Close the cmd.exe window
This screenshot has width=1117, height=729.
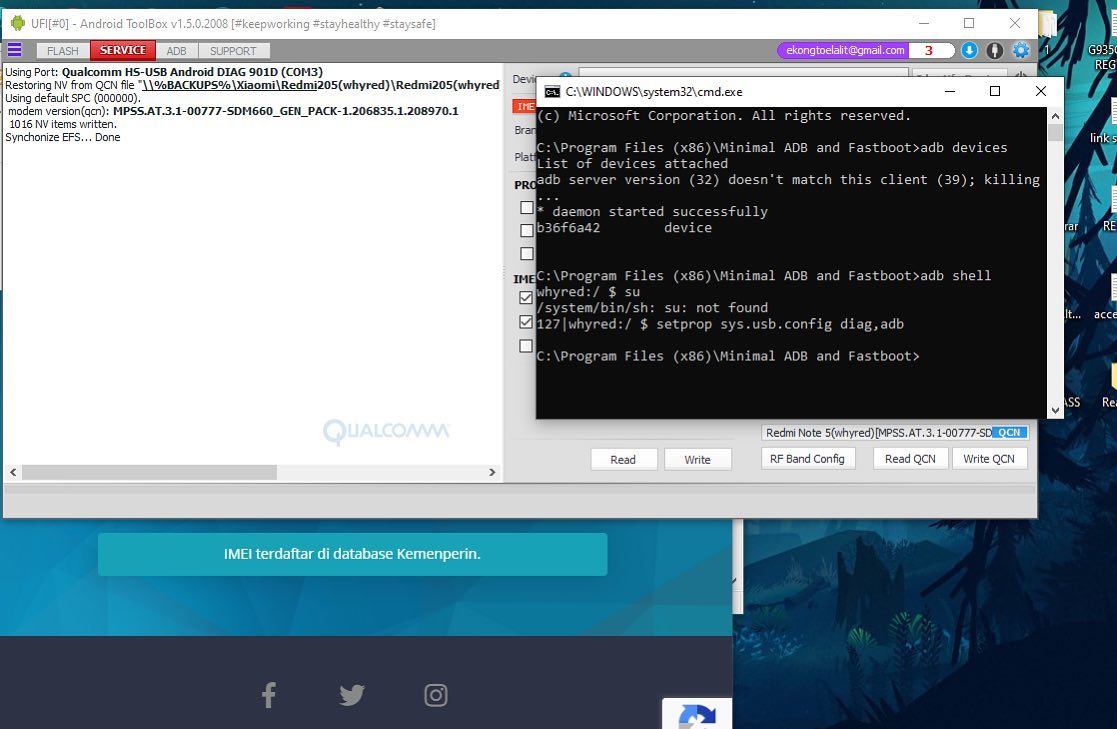(1041, 91)
